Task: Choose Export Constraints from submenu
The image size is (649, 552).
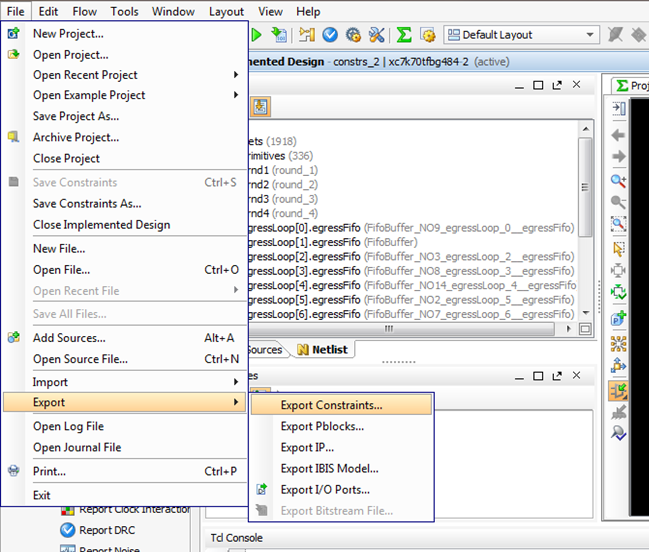Action: click(x=332, y=406)
